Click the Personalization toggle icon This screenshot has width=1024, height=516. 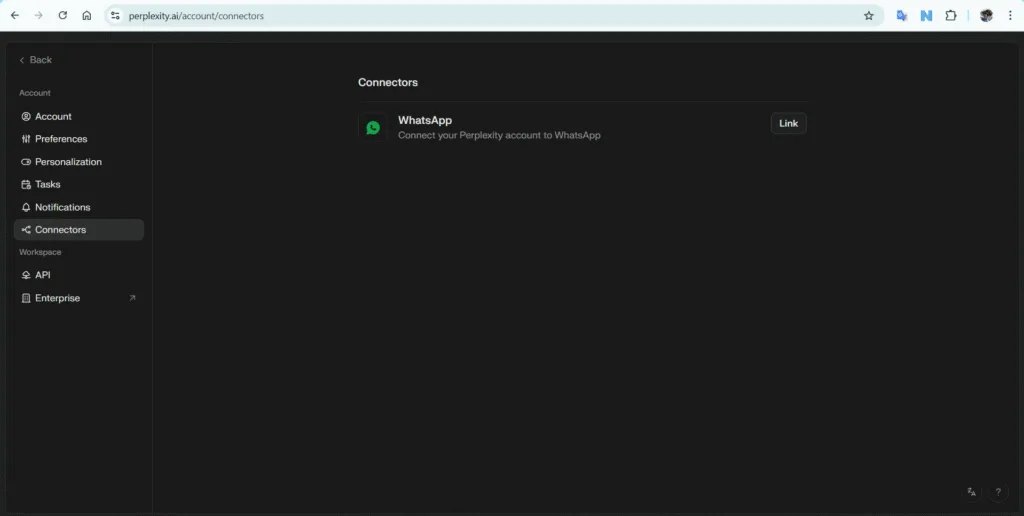coord(26,162)
